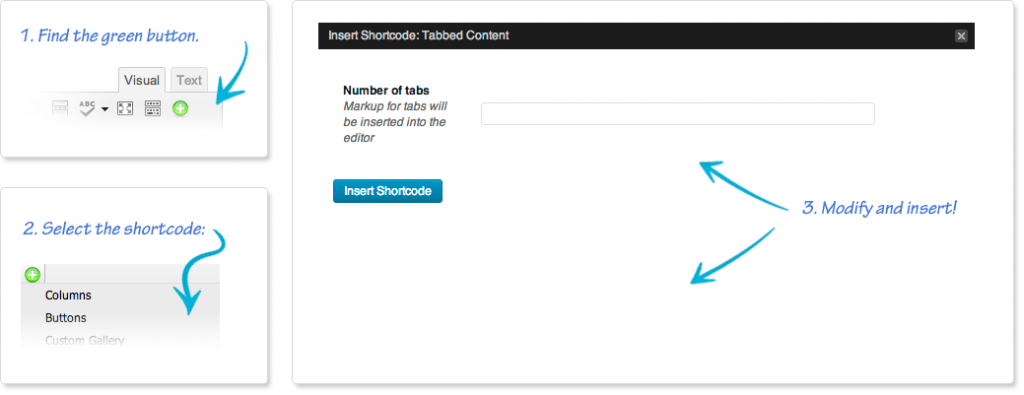The height and width of the screenshot is (395, 1024).
Task: Switch to the Visual editor tab
Action: [x=142, y=80]
